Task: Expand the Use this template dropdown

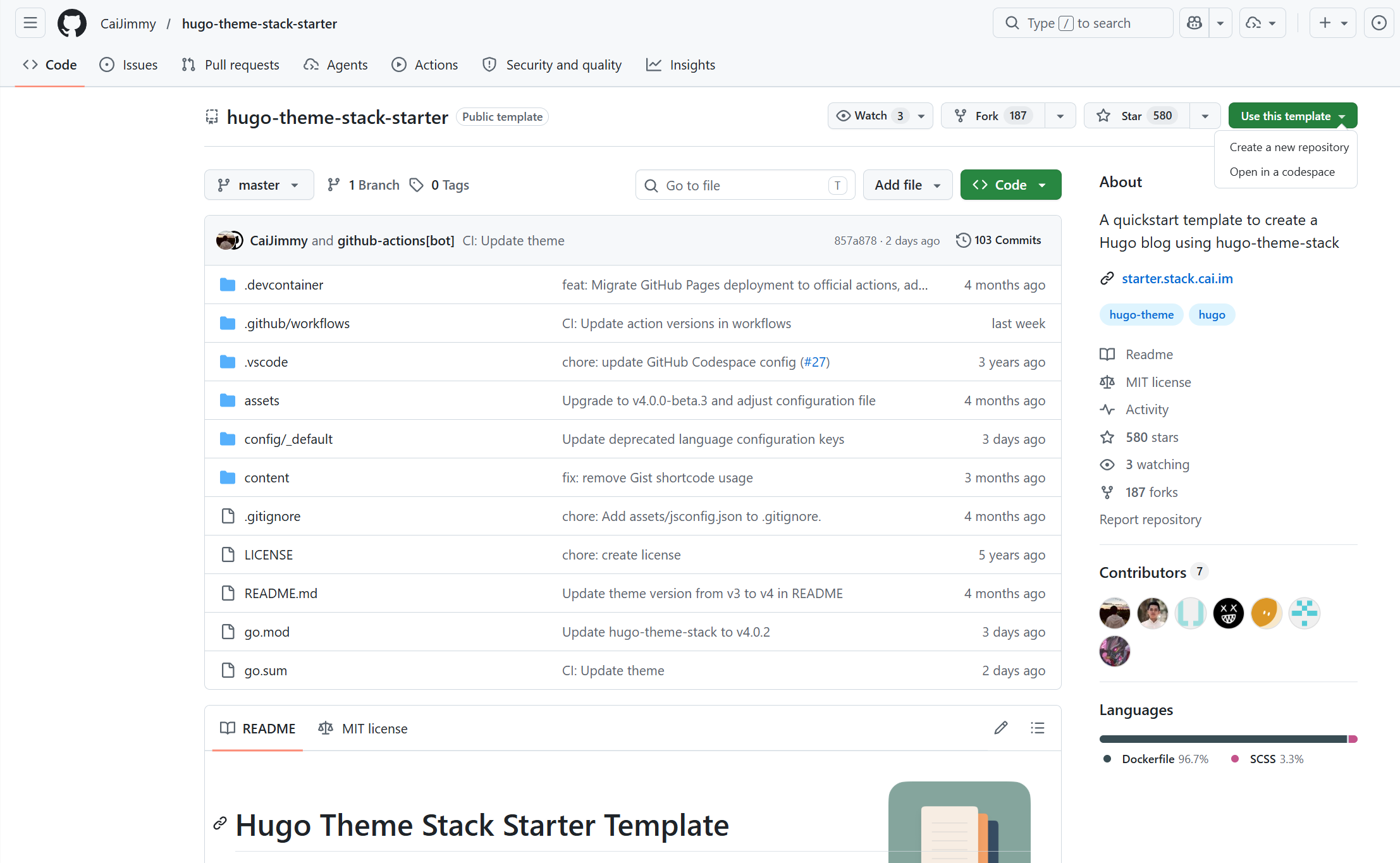Action: pos(1293,116)
